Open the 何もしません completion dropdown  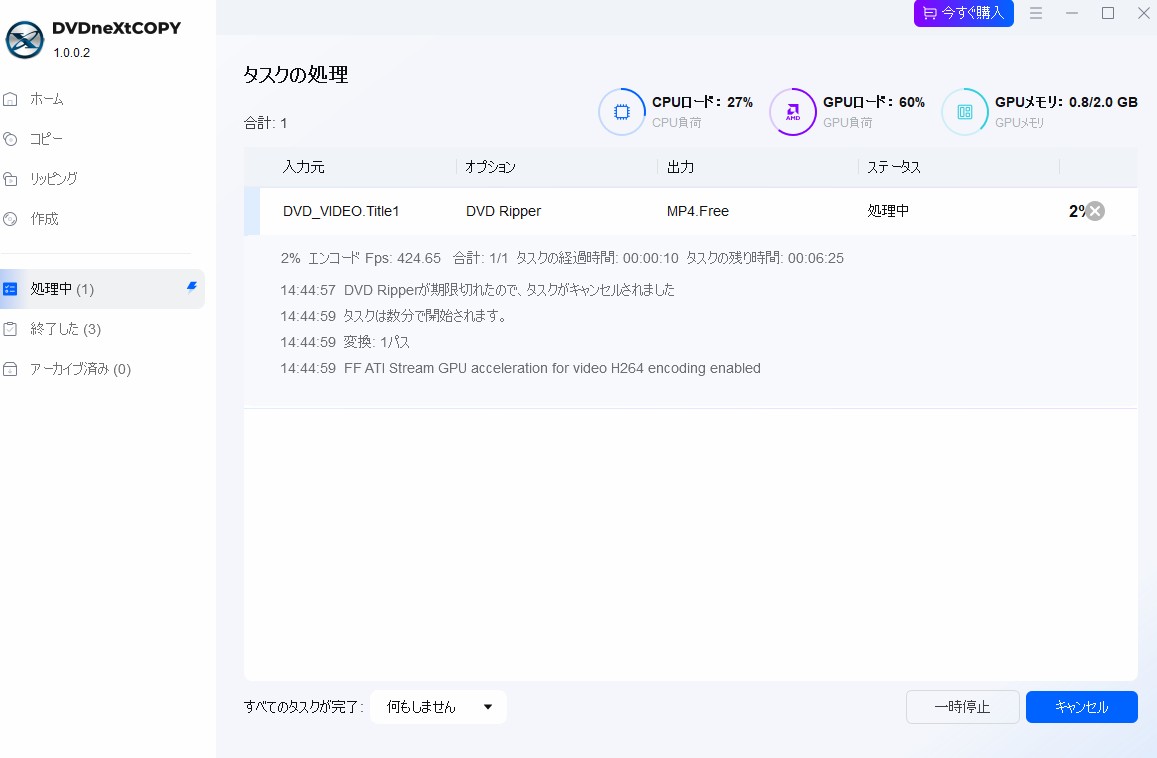point(438,706)
